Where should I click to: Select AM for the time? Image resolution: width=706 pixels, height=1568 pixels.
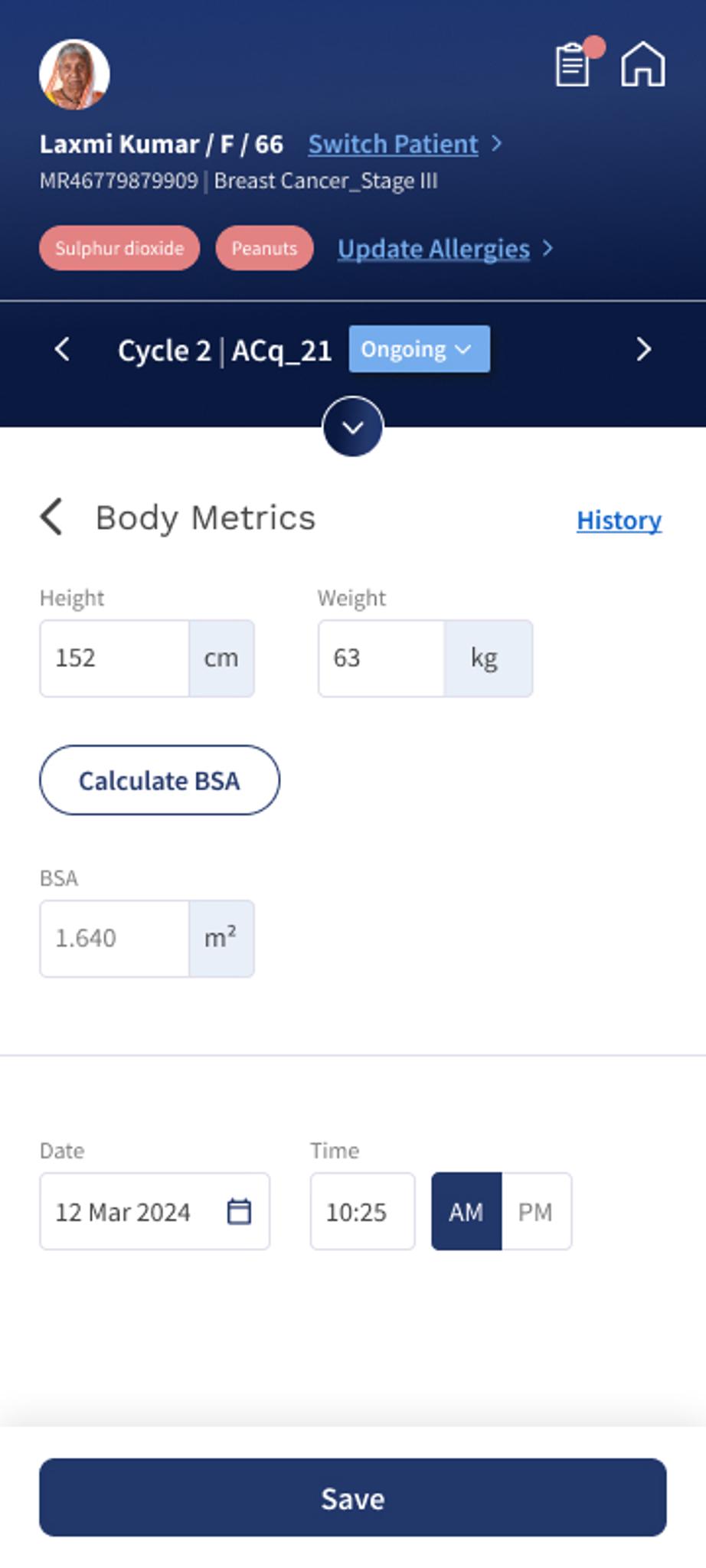(466, 1211)
